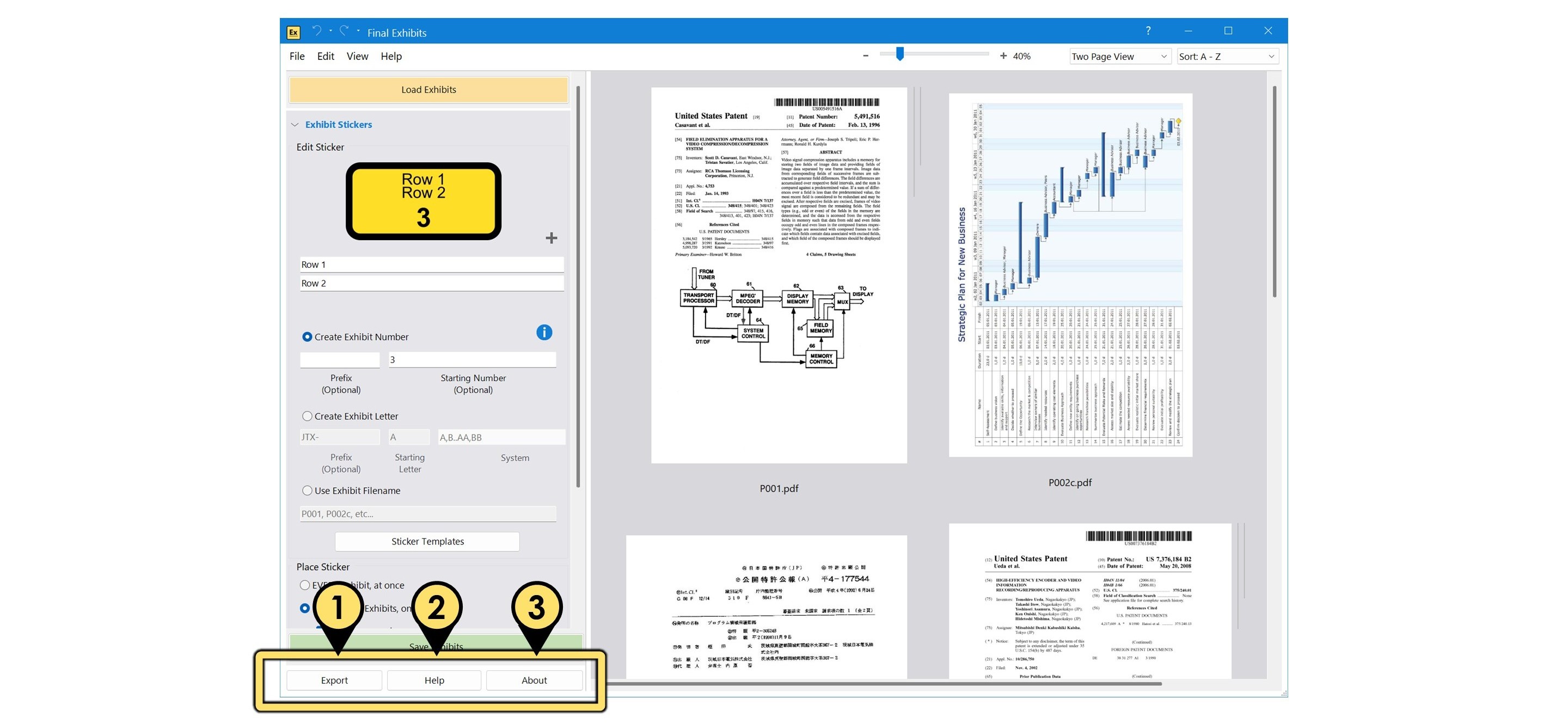Select EVERY Exhibit, at once placement

305,585
